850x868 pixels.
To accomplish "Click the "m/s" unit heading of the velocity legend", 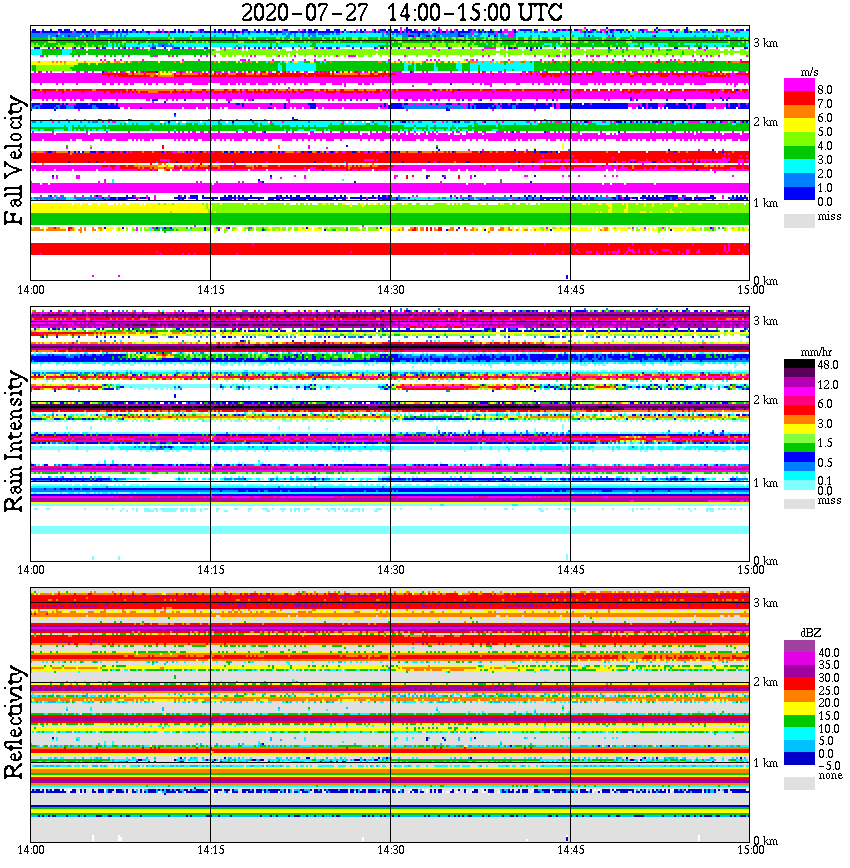I will click(x=810, y=73).
